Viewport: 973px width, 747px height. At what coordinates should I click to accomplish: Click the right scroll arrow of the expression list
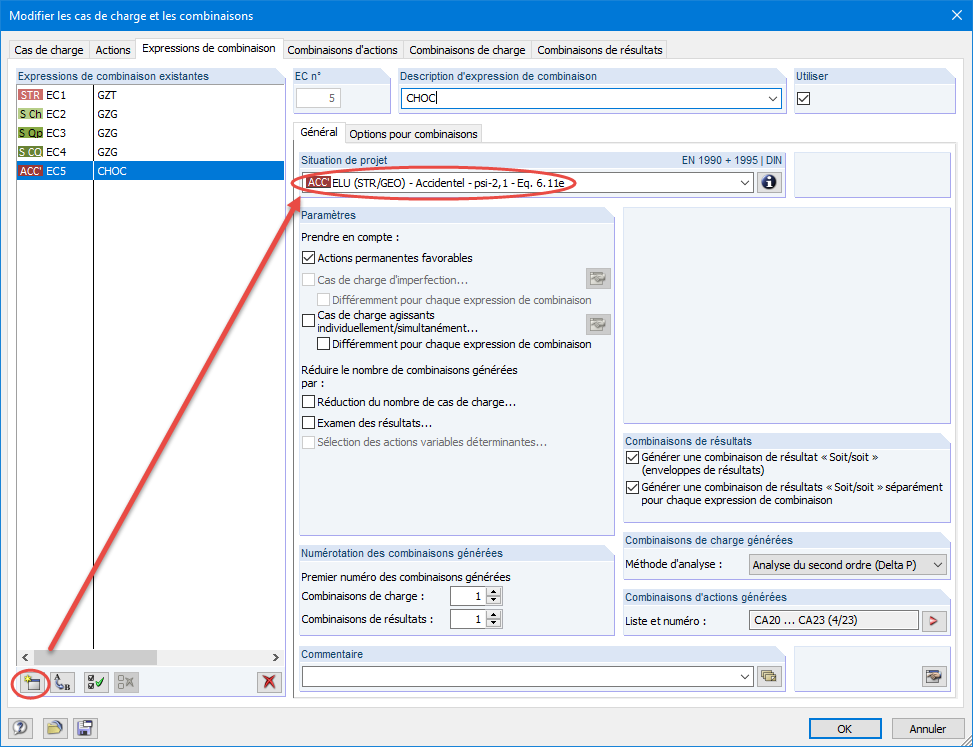(276, 658)
